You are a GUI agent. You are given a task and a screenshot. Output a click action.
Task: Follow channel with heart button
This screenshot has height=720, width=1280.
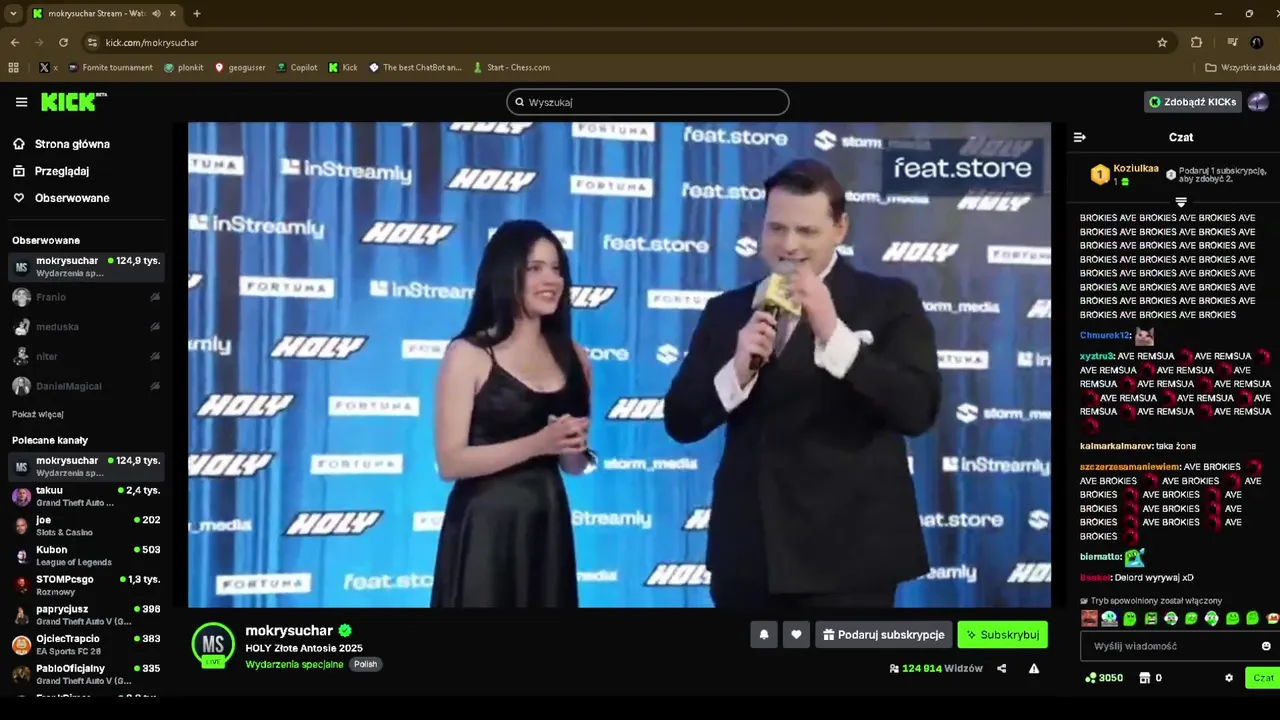coord(796,634)
